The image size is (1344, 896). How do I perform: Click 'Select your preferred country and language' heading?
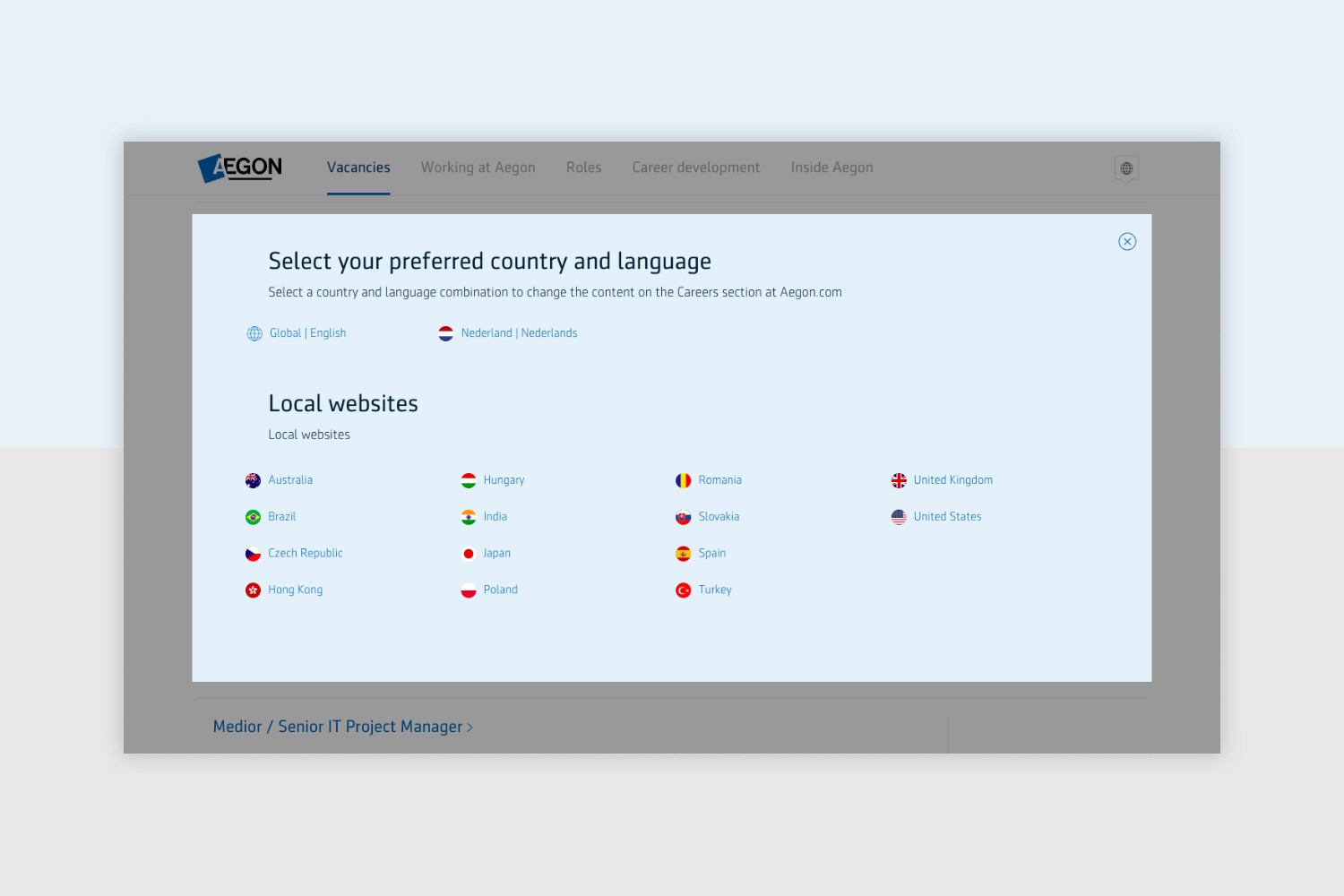click(490, 262)
